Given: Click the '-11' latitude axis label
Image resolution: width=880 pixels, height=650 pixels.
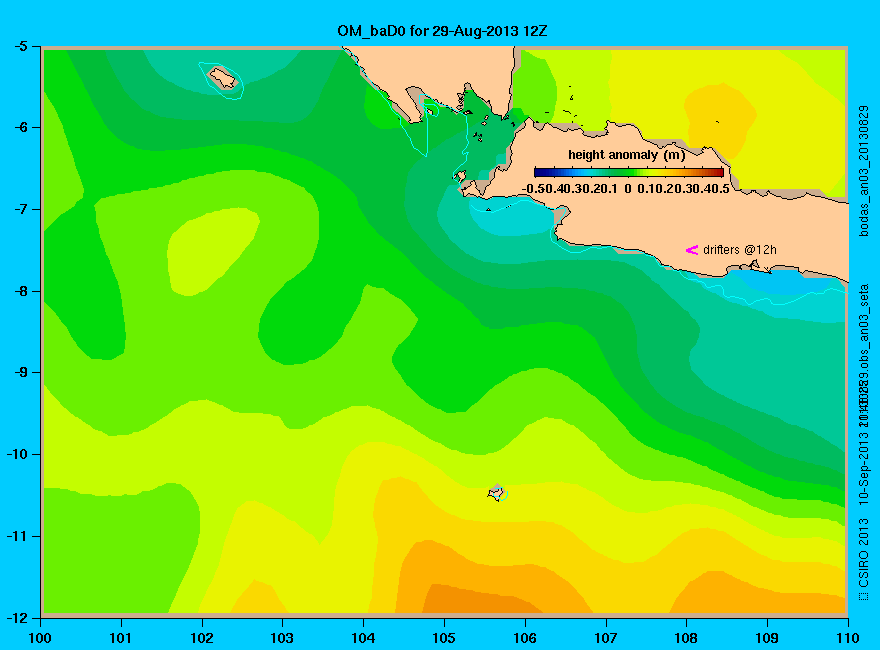Looking at the screenshot, I should coord(16,536).
